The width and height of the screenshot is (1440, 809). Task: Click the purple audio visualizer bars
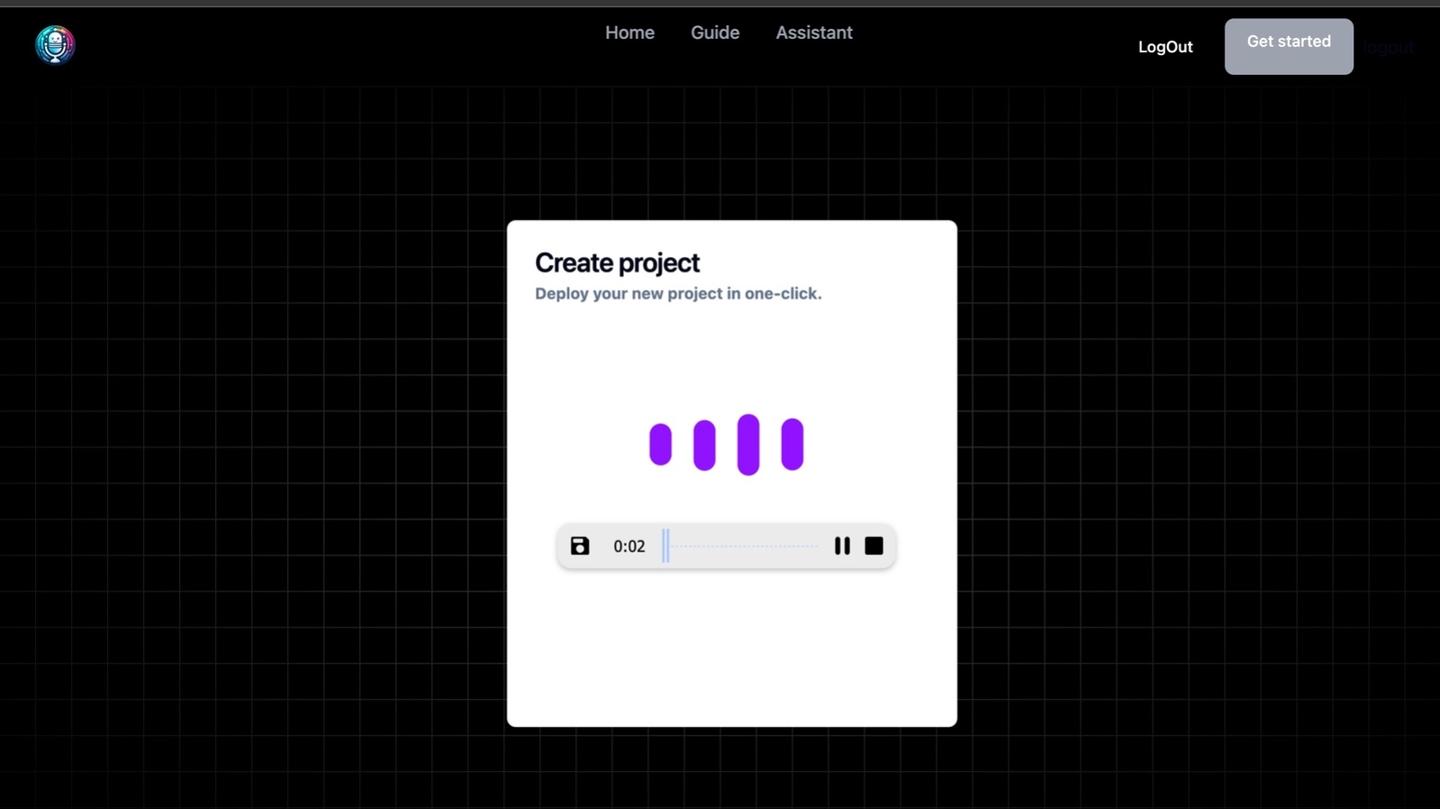pos(726,444)
